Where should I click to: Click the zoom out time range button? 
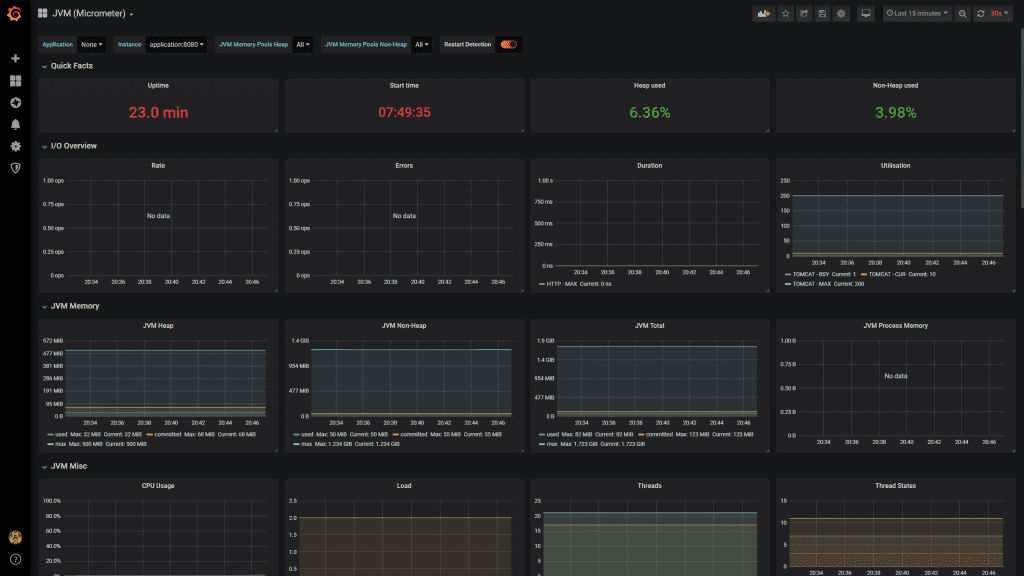coord(962,14)
